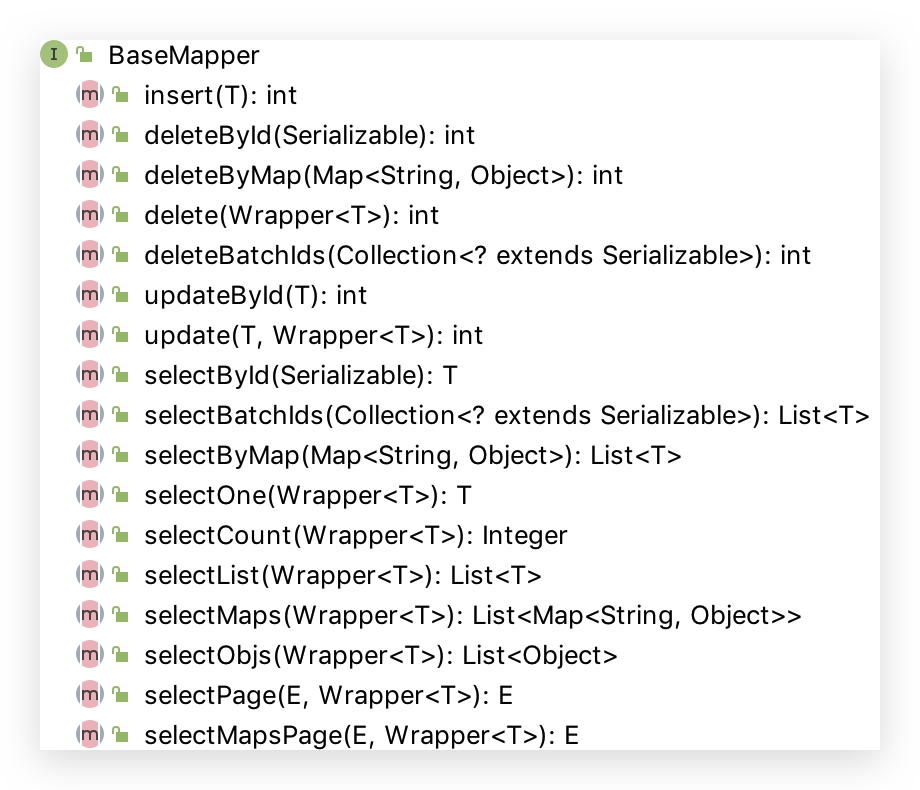Screen dimensions: 920x790
Task: Click the interface icon beside BaseMapper
Action: coord(54,55)
